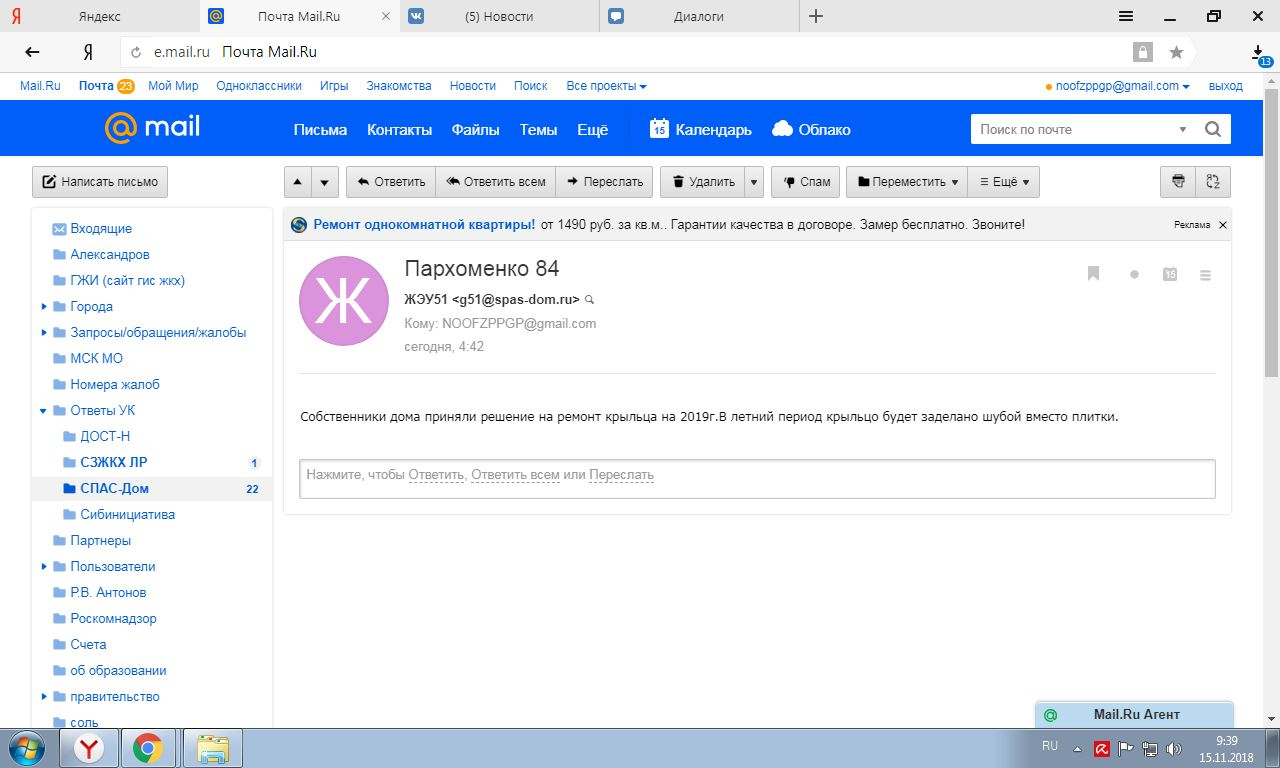
Task: Click the calendar event icon in email header
Action: click(x=1170, y=274)
